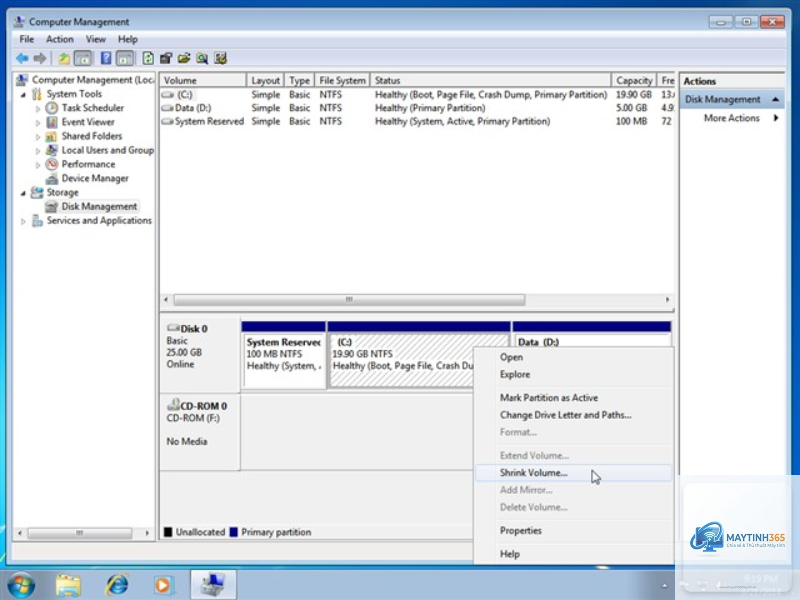Click the Back arrow toolbar icon
Screen dimensions: 800x600
point(22,58)
